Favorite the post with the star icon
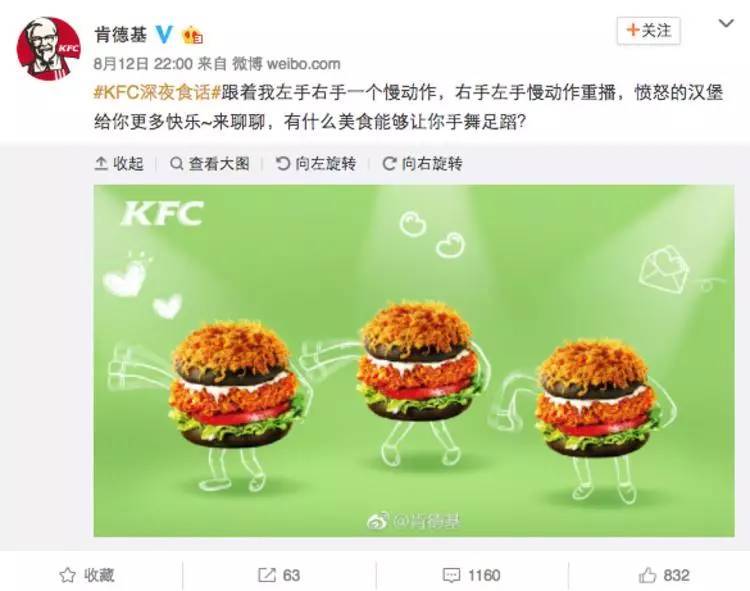750x591 pixels. (x=67, y=575)
